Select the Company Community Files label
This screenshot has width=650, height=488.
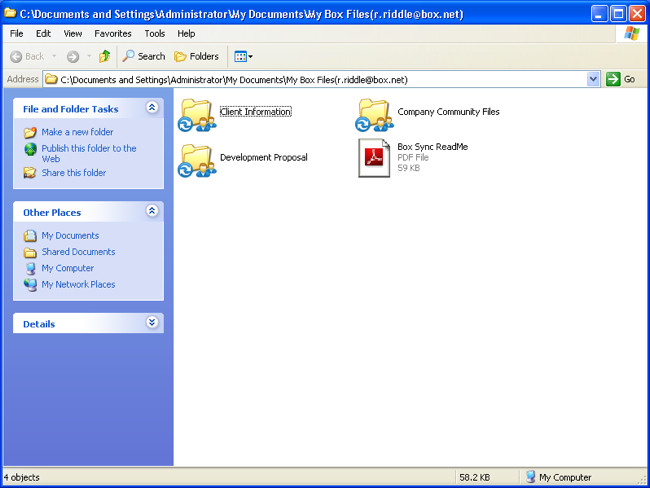point(448,112)
